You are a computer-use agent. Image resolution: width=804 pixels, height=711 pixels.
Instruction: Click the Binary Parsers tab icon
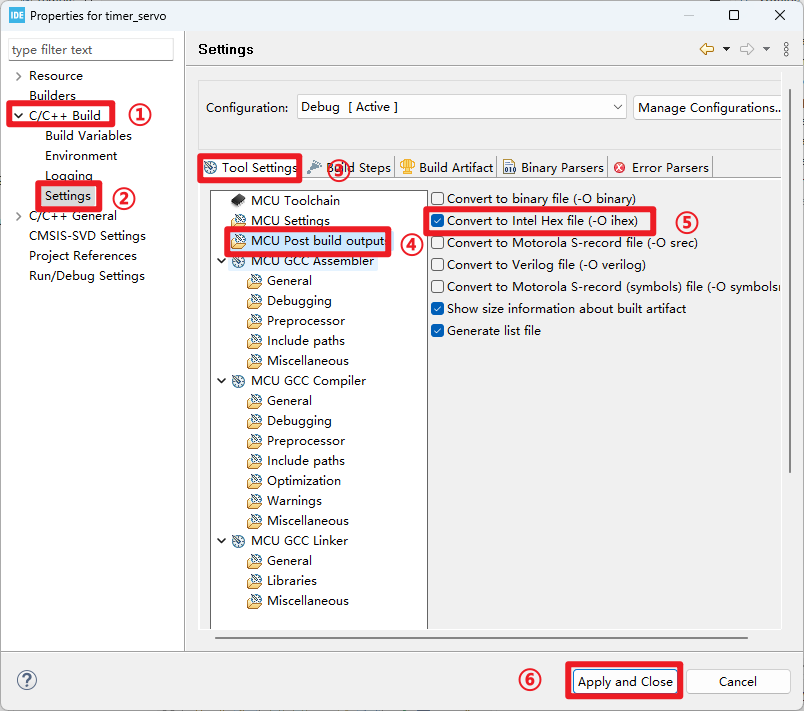point(509,167)
